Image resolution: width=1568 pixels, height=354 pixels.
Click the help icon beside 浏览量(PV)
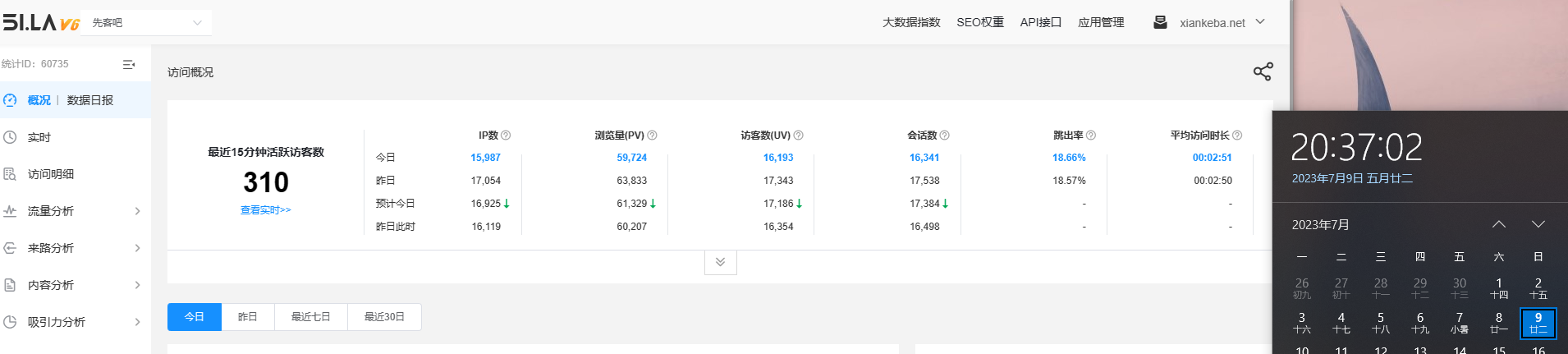(x=652, y=136)
